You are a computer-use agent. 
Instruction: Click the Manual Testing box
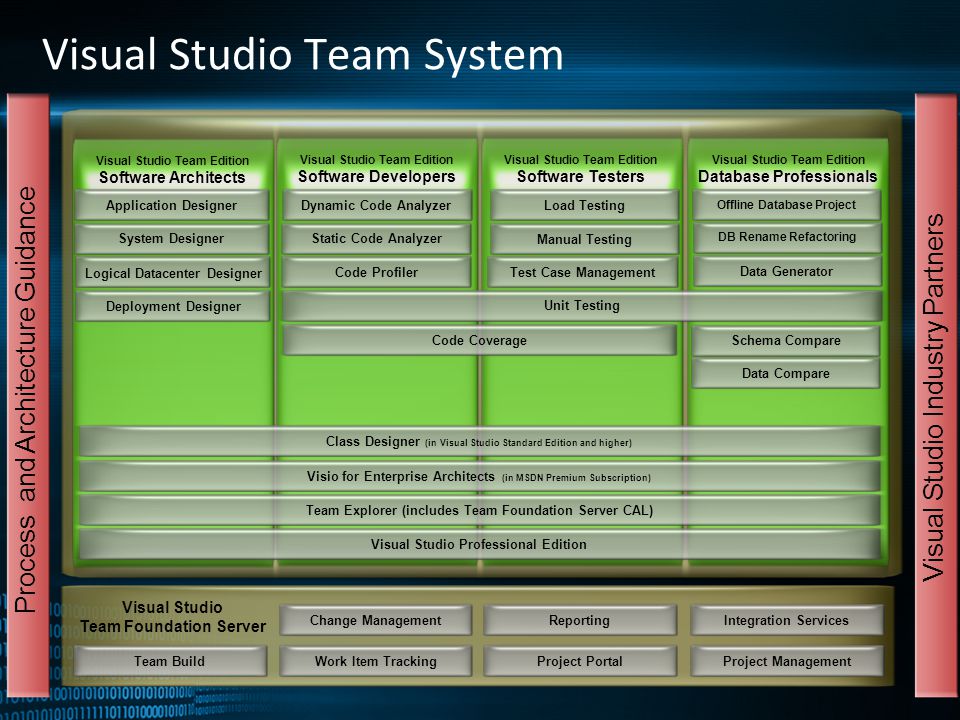coord(584,239)
